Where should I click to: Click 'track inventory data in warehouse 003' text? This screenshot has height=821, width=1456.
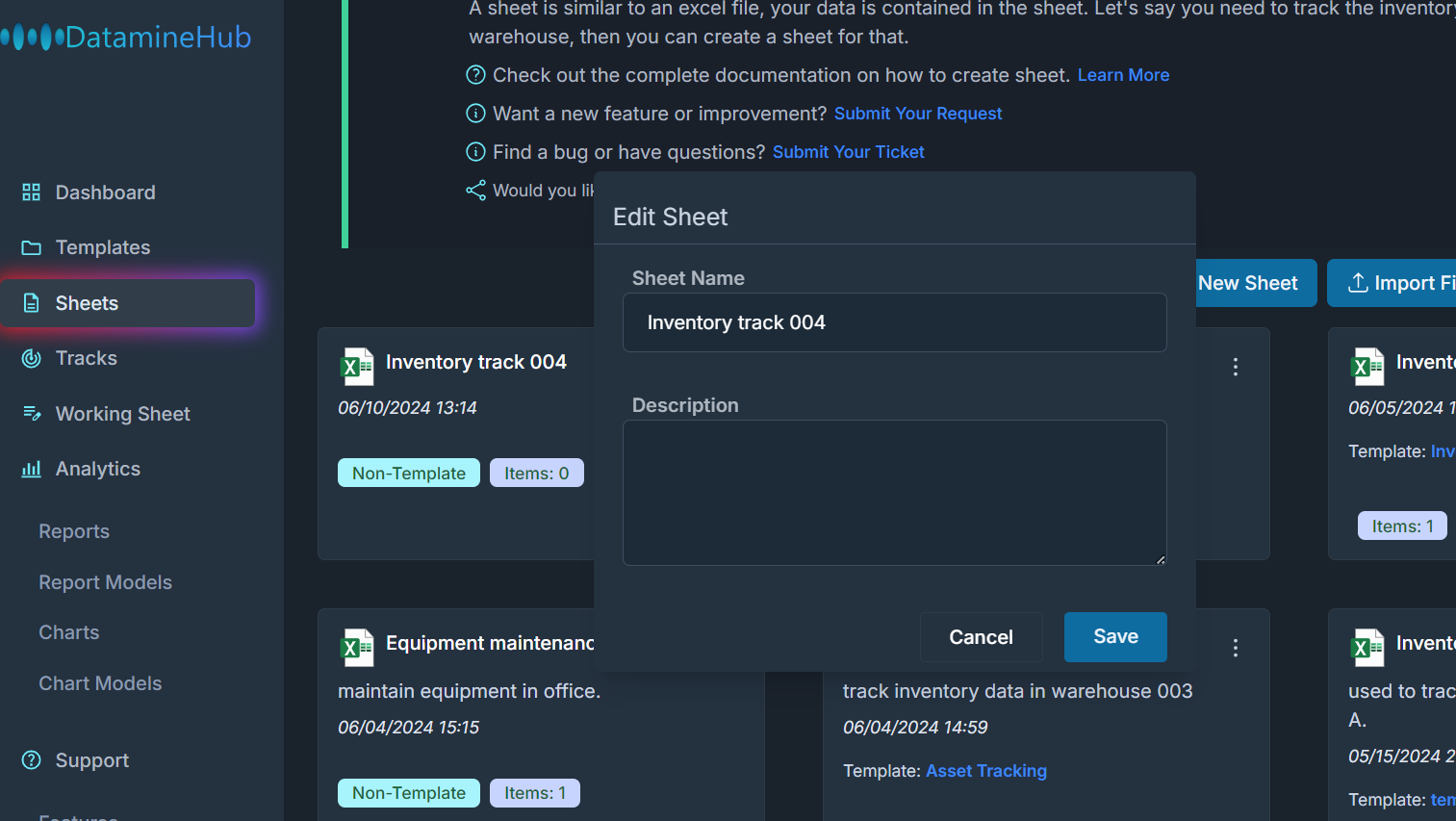pos(1017,691)
